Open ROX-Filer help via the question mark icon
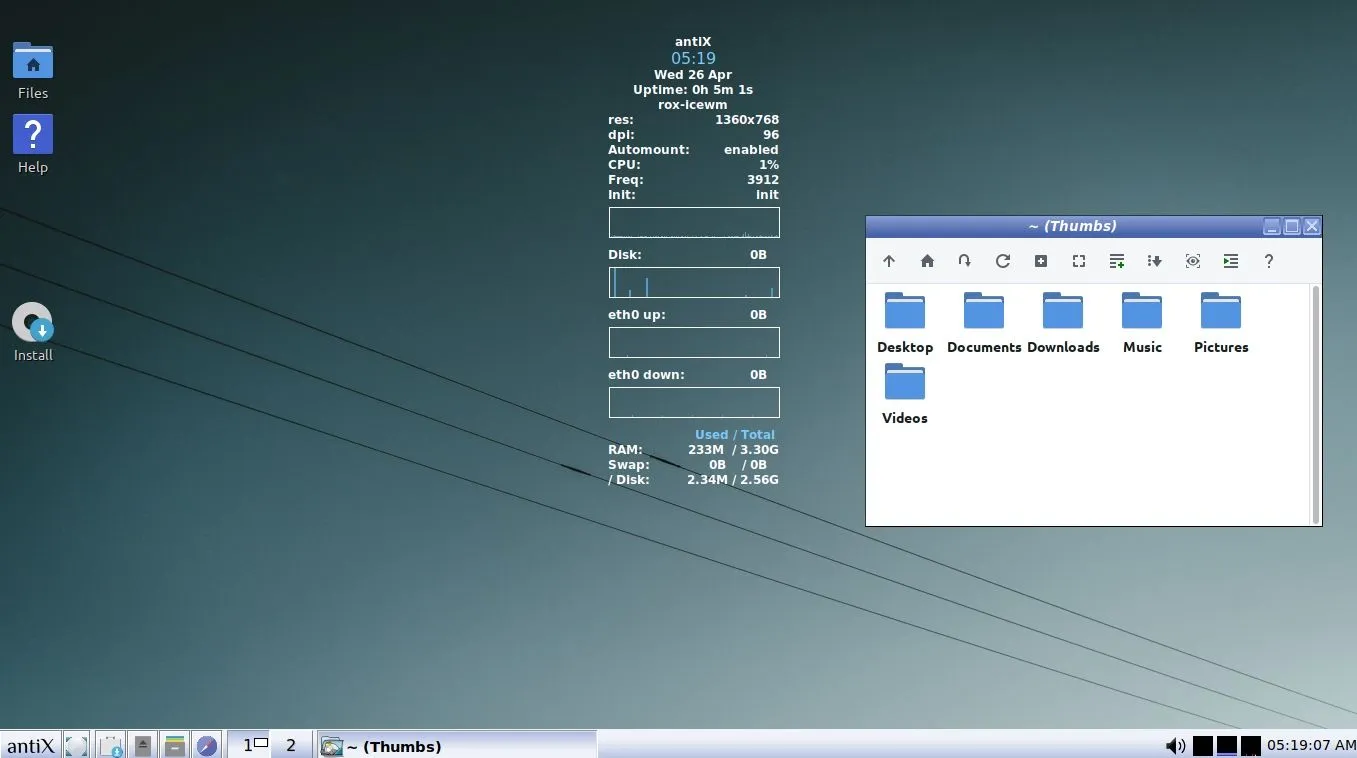Screen dimensions: 1357x758 pyautogui.click(x=1269, y=261)
